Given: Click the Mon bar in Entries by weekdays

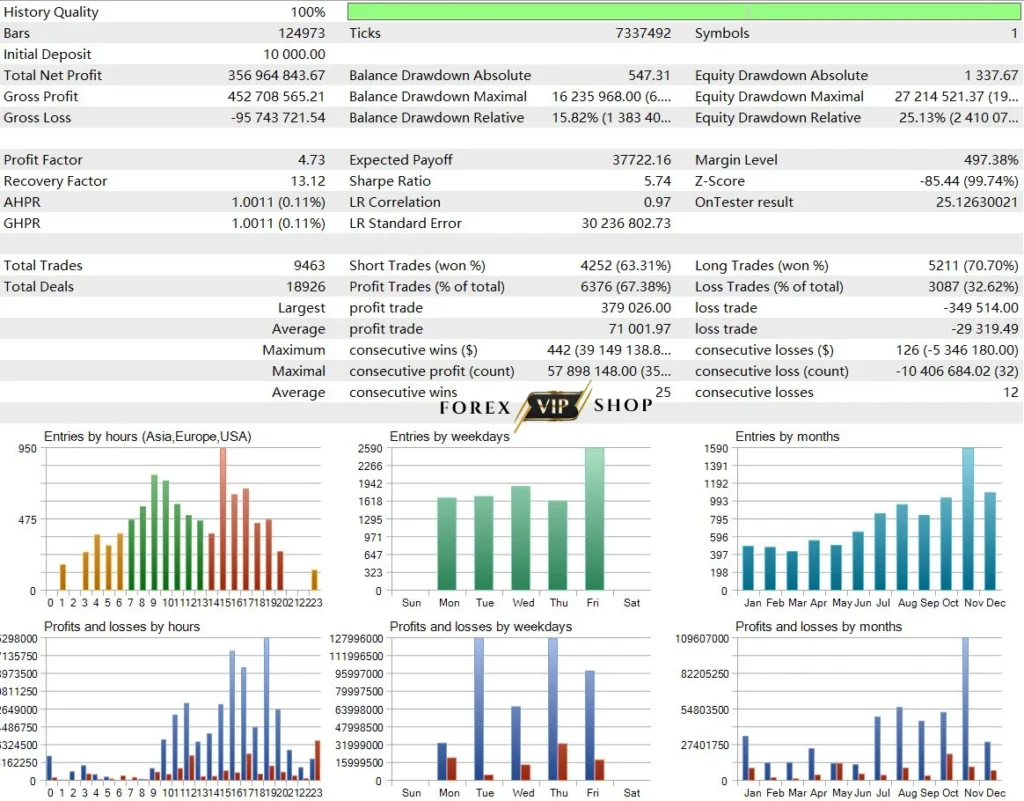Looking at the screenshot, I should [x=447, y=544].
